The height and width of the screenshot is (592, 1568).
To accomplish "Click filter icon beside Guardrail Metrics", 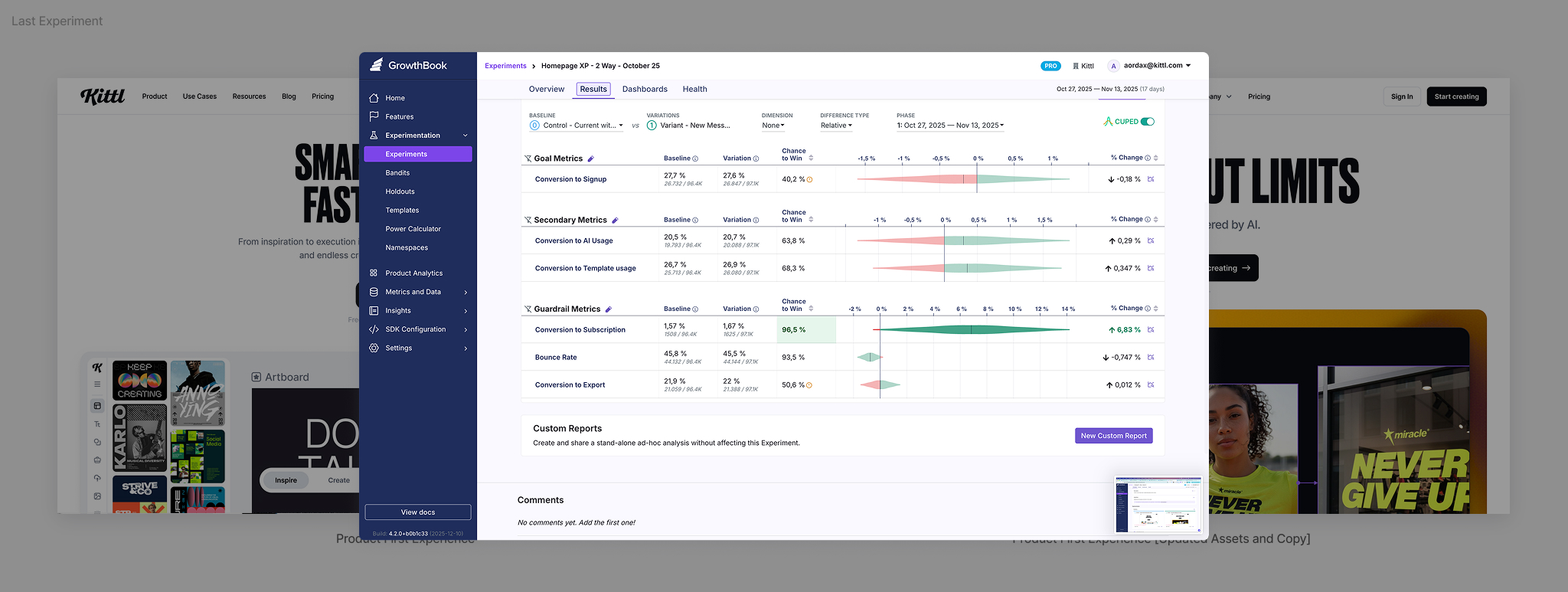I will pyautogui.click(x=528, y=309).
